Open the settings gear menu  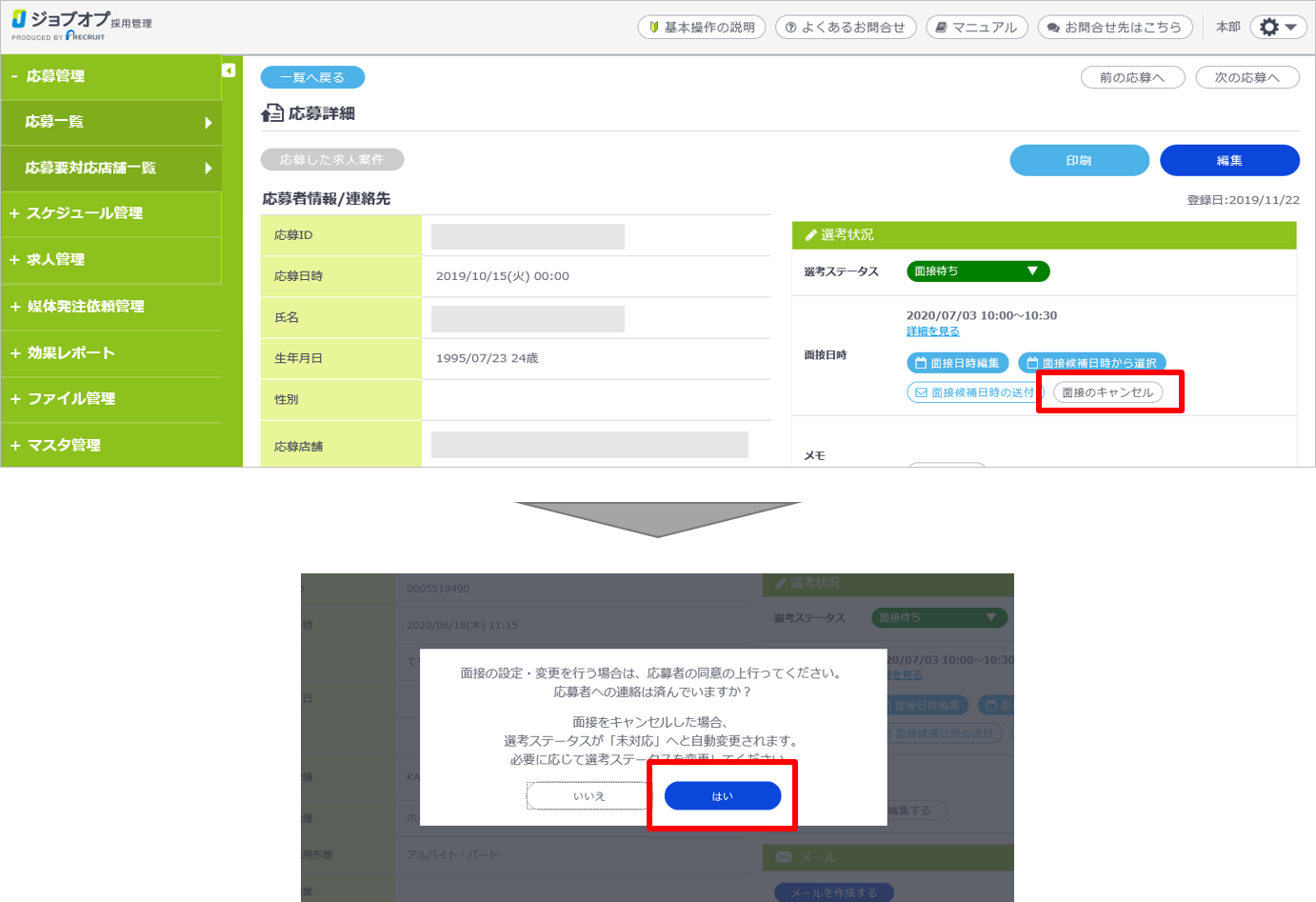coord(1278,28)
